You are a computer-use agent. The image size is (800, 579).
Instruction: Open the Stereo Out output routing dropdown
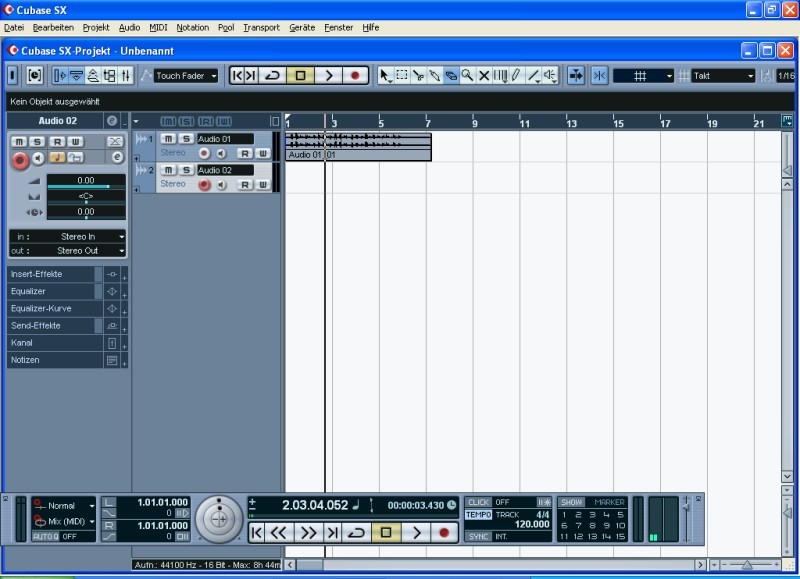[x=67, y=251]
